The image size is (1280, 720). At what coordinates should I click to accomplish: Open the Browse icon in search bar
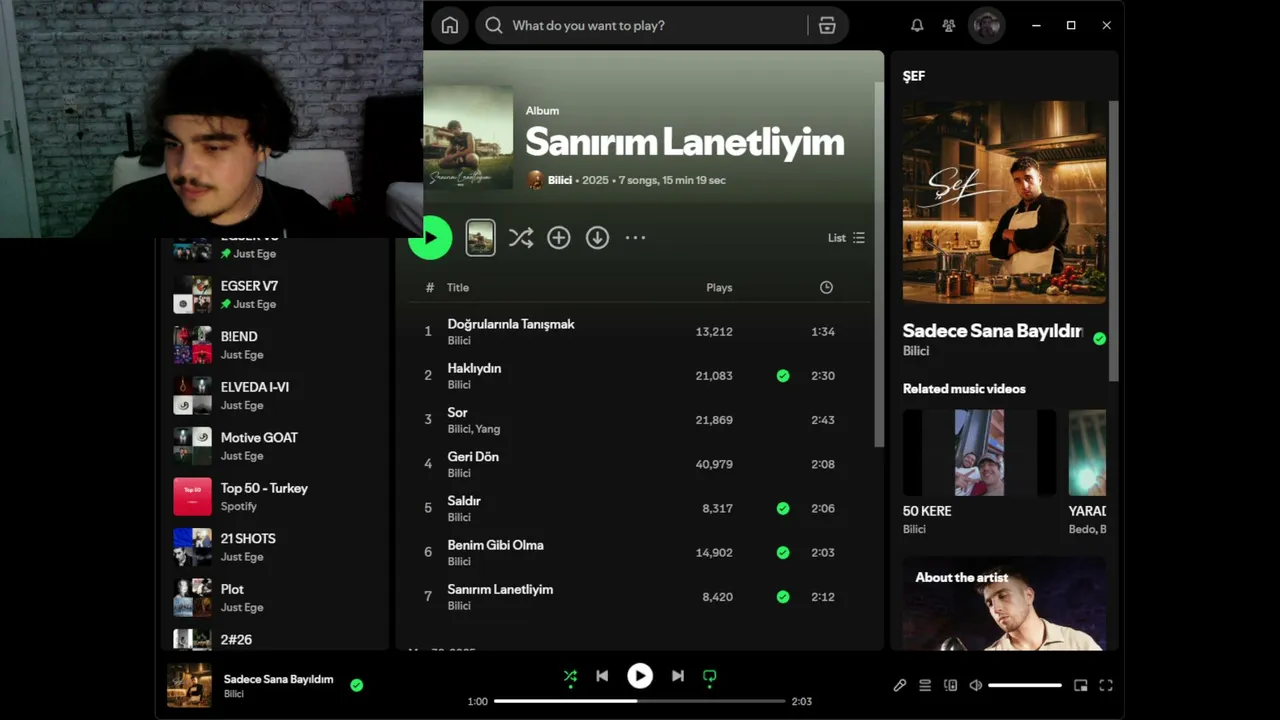pyautogui.click(x=827, y=26)
